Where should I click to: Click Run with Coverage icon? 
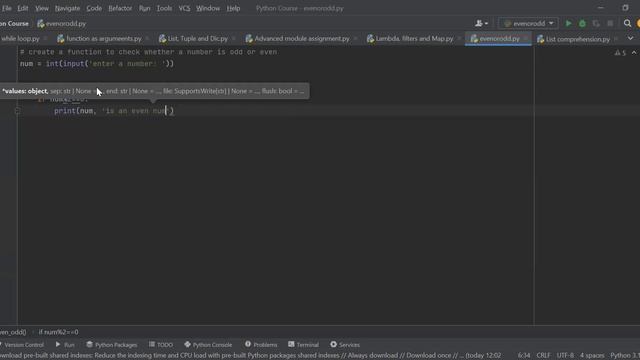(596, 24)
